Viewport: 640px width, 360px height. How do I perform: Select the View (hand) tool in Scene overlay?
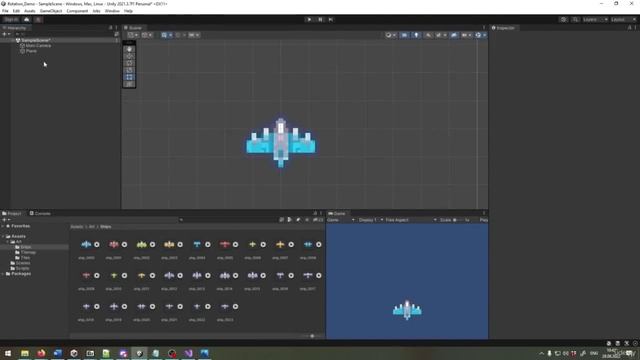click(129, 49)
